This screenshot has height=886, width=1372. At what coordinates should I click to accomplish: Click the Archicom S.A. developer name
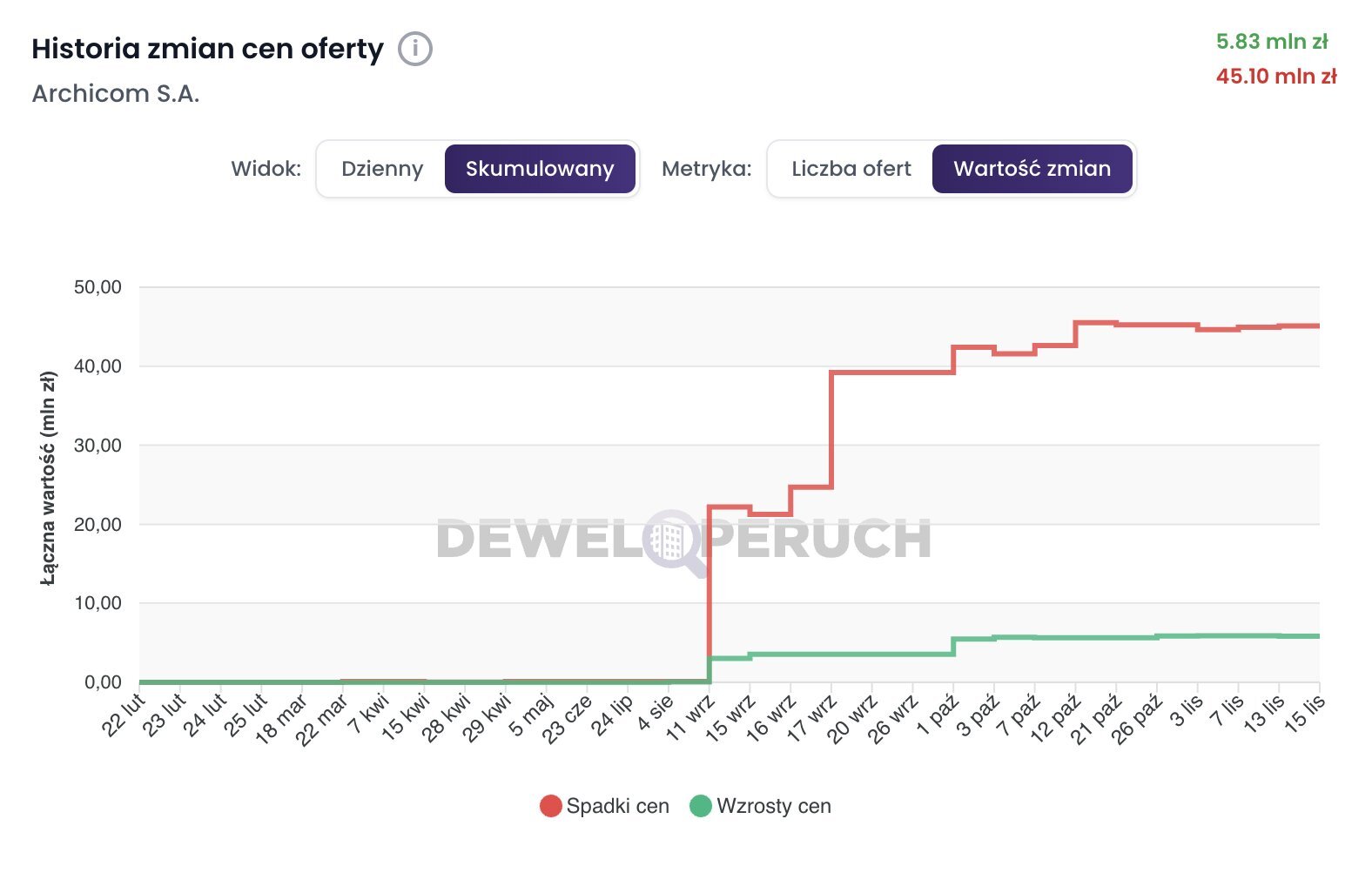click(116, 94)
